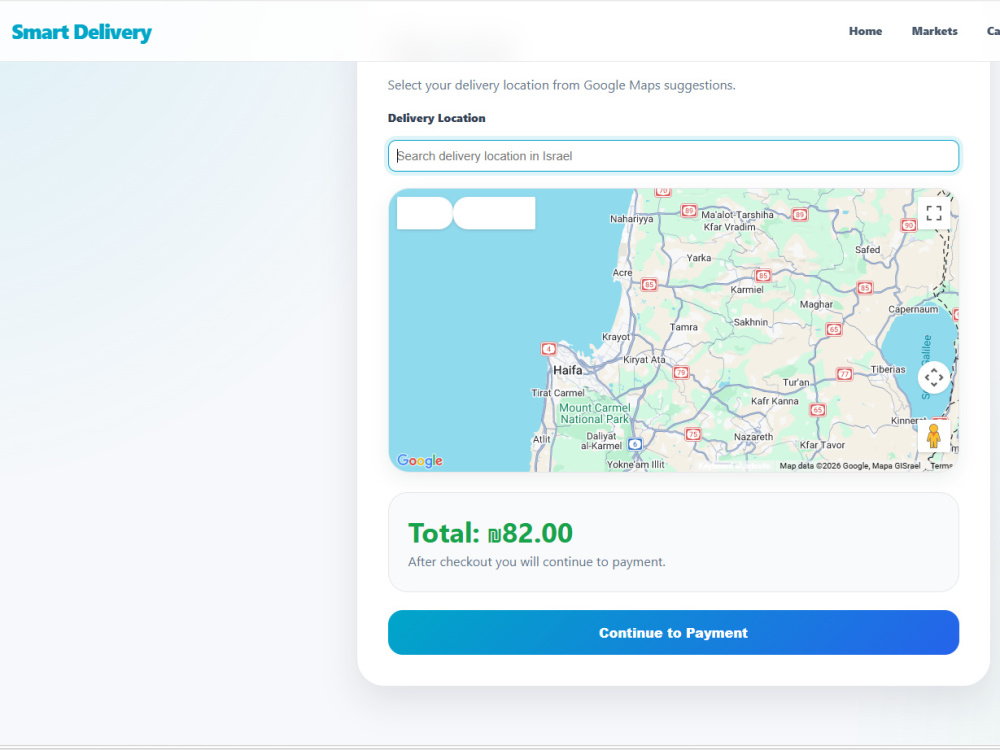Screen dimensions: 1000x750
Task: Focus the delivery location search field
Action: coord(673,156)
